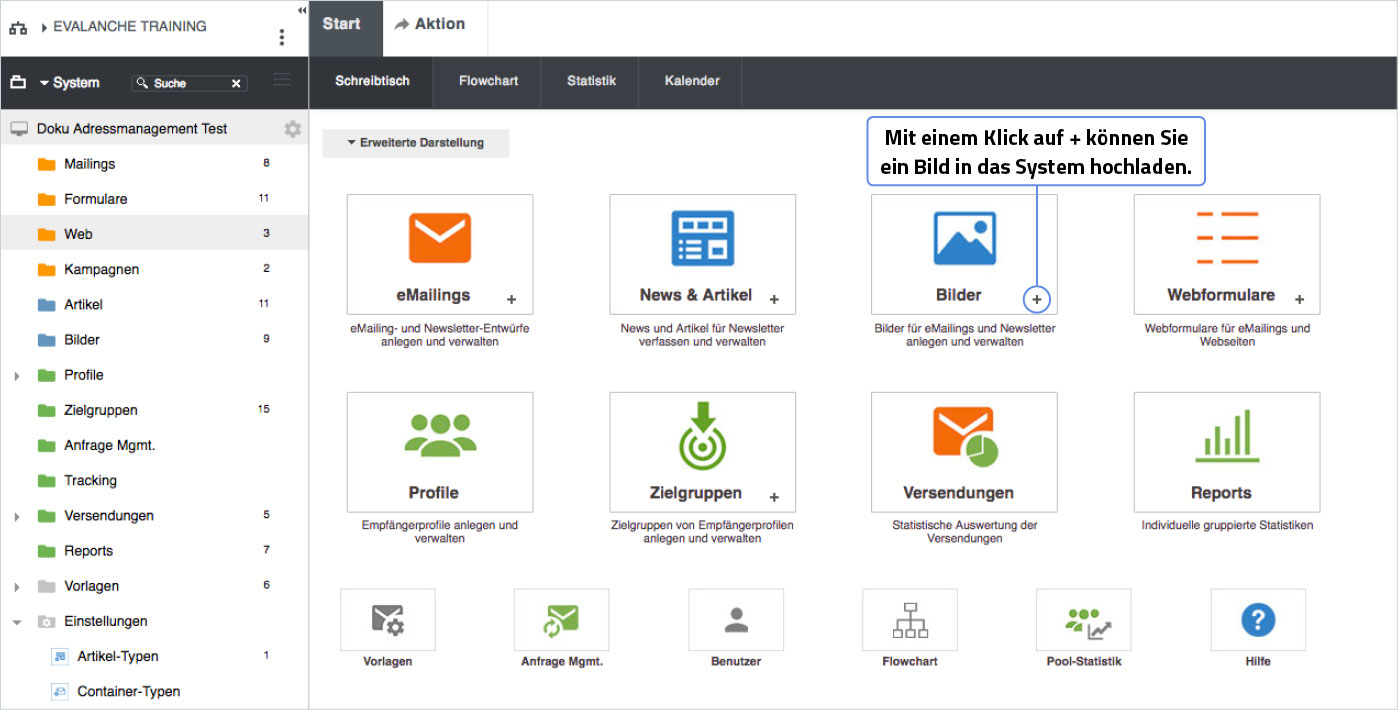The height and width of the screenshot is (710, 1398).
Task: Collapse sidebar with double-arrow icon
Action: click(x=302, y=10)
